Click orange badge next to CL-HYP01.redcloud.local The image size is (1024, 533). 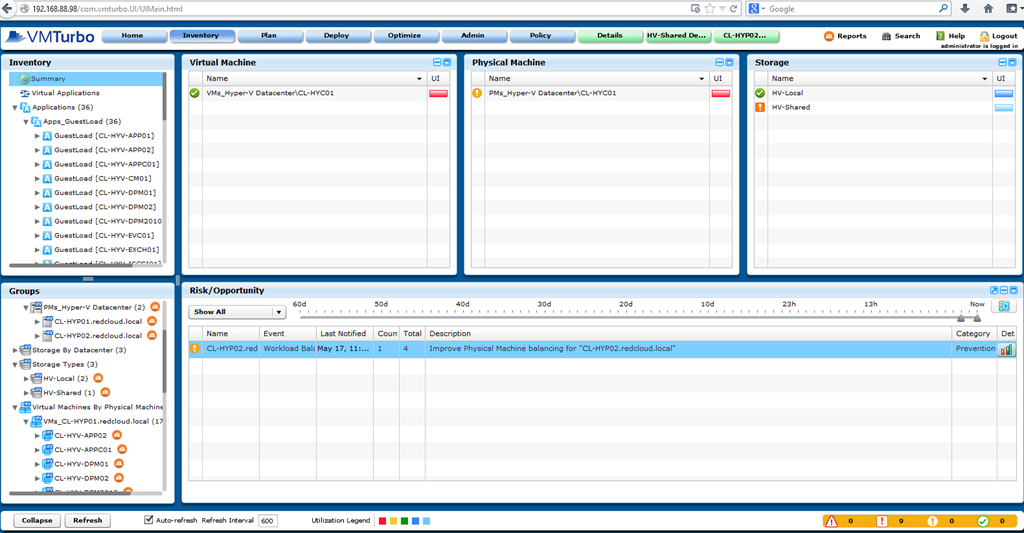click(x=152, y=321)
